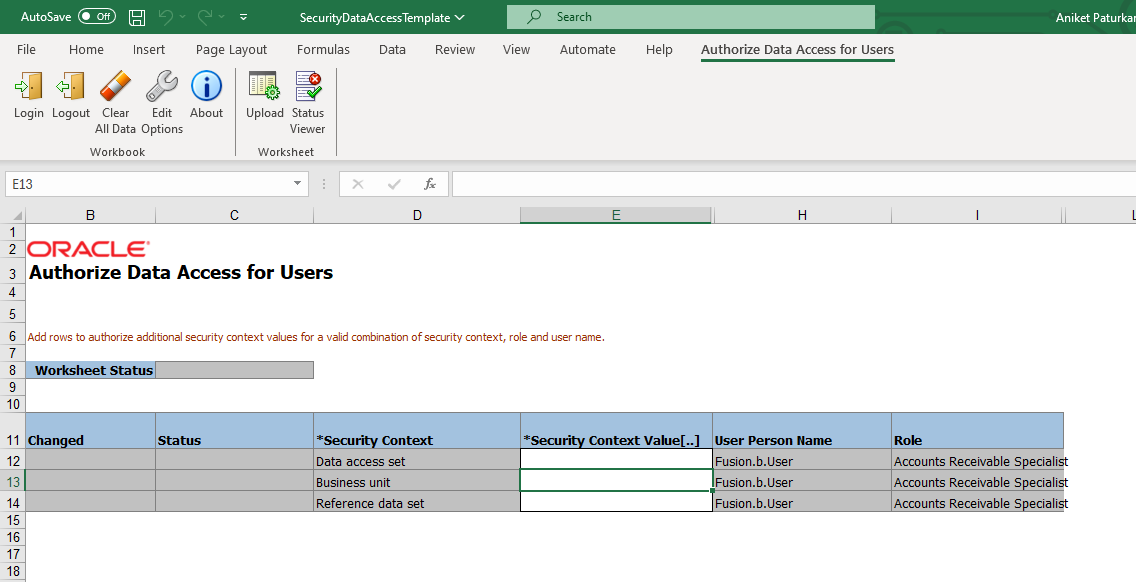The image size is (1136, 582).
Task: Expand the SecurityDataAccessTemplate file name dropdown
Action: click(459, 17)
